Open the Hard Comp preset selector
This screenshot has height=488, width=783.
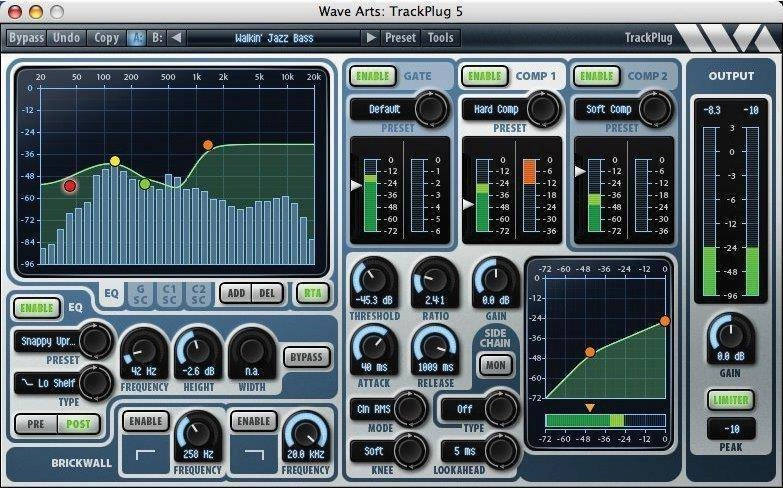512,109
